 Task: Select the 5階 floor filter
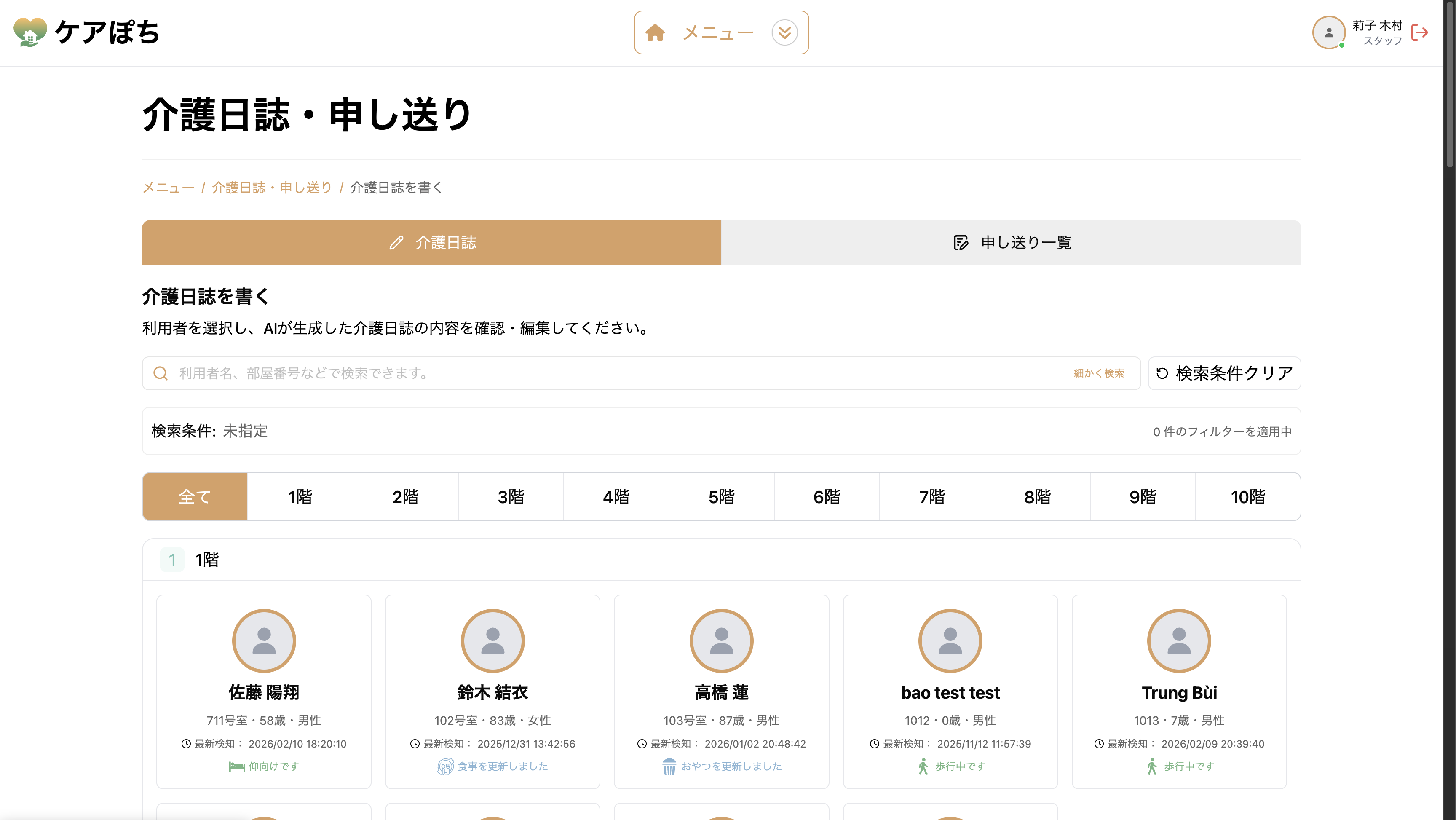722,496
